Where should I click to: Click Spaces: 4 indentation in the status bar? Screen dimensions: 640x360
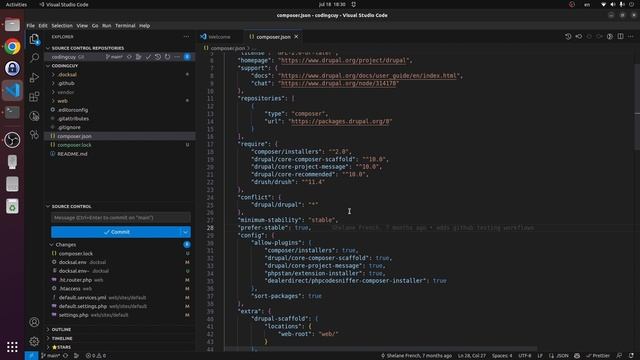(502, 356)
